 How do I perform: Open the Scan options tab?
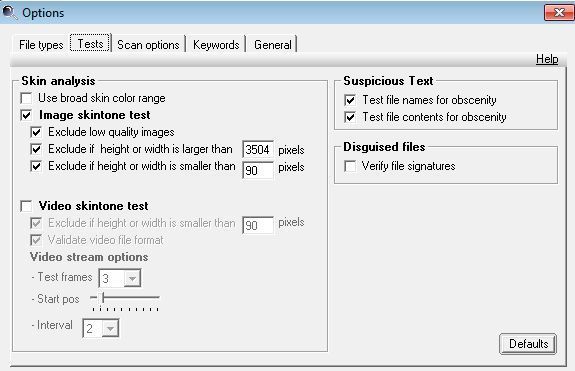pos(148,45)
